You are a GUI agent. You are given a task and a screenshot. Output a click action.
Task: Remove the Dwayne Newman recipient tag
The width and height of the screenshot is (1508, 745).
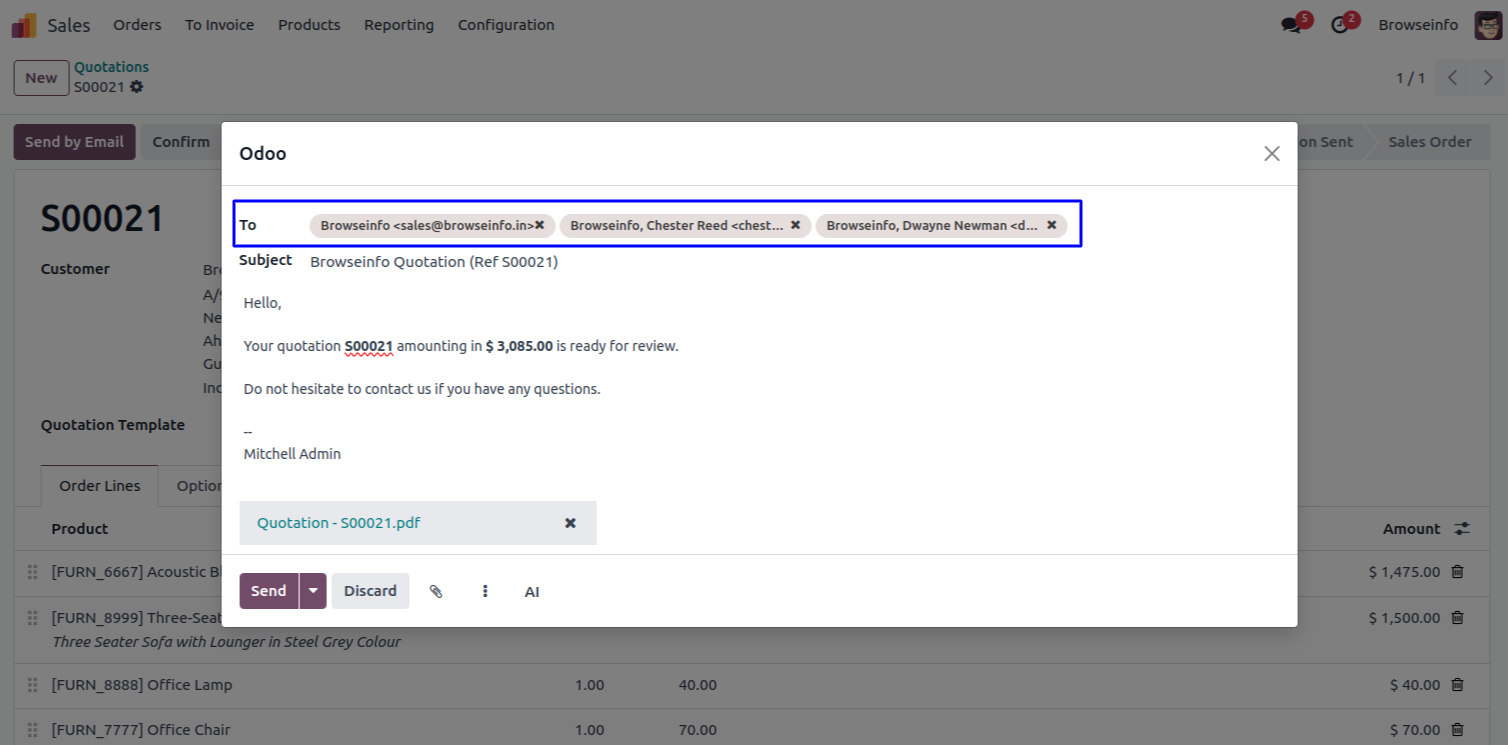point(1051,225)
